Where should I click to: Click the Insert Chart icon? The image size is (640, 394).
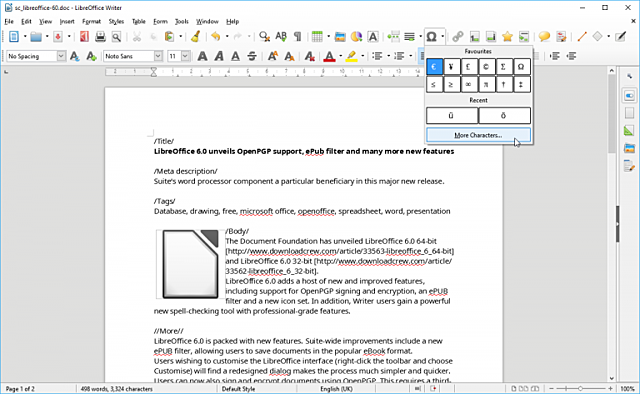click(356, 37)
